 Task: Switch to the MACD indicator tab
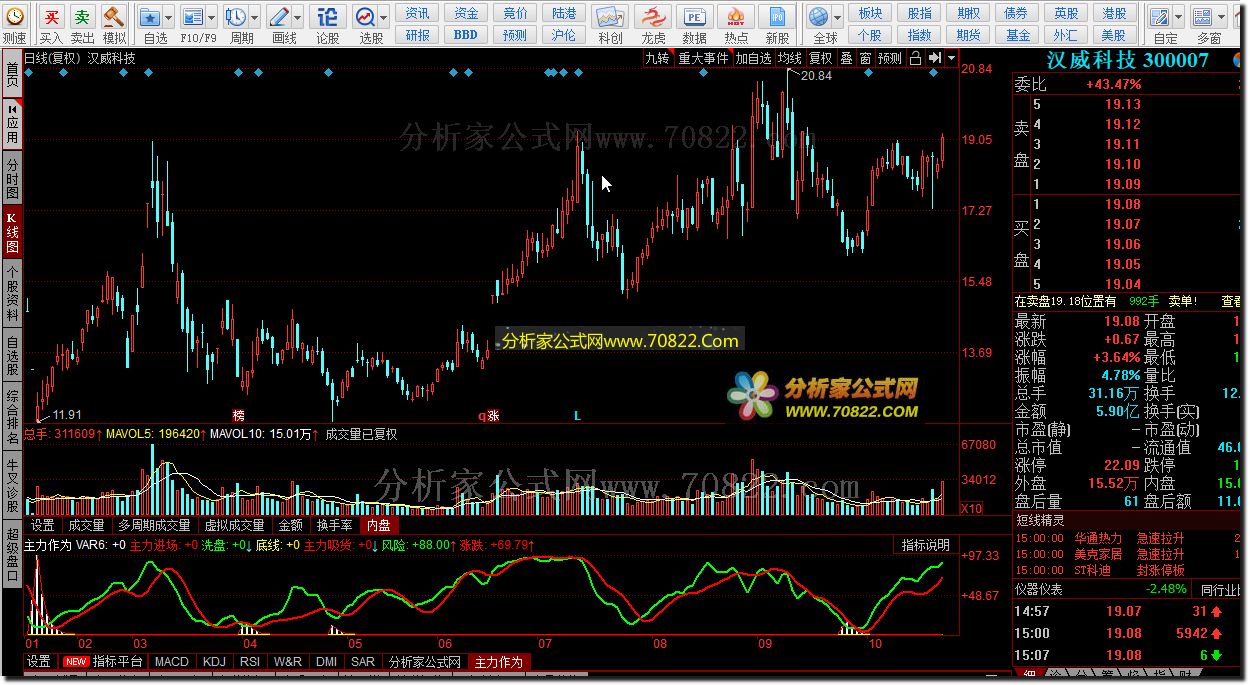172,661
